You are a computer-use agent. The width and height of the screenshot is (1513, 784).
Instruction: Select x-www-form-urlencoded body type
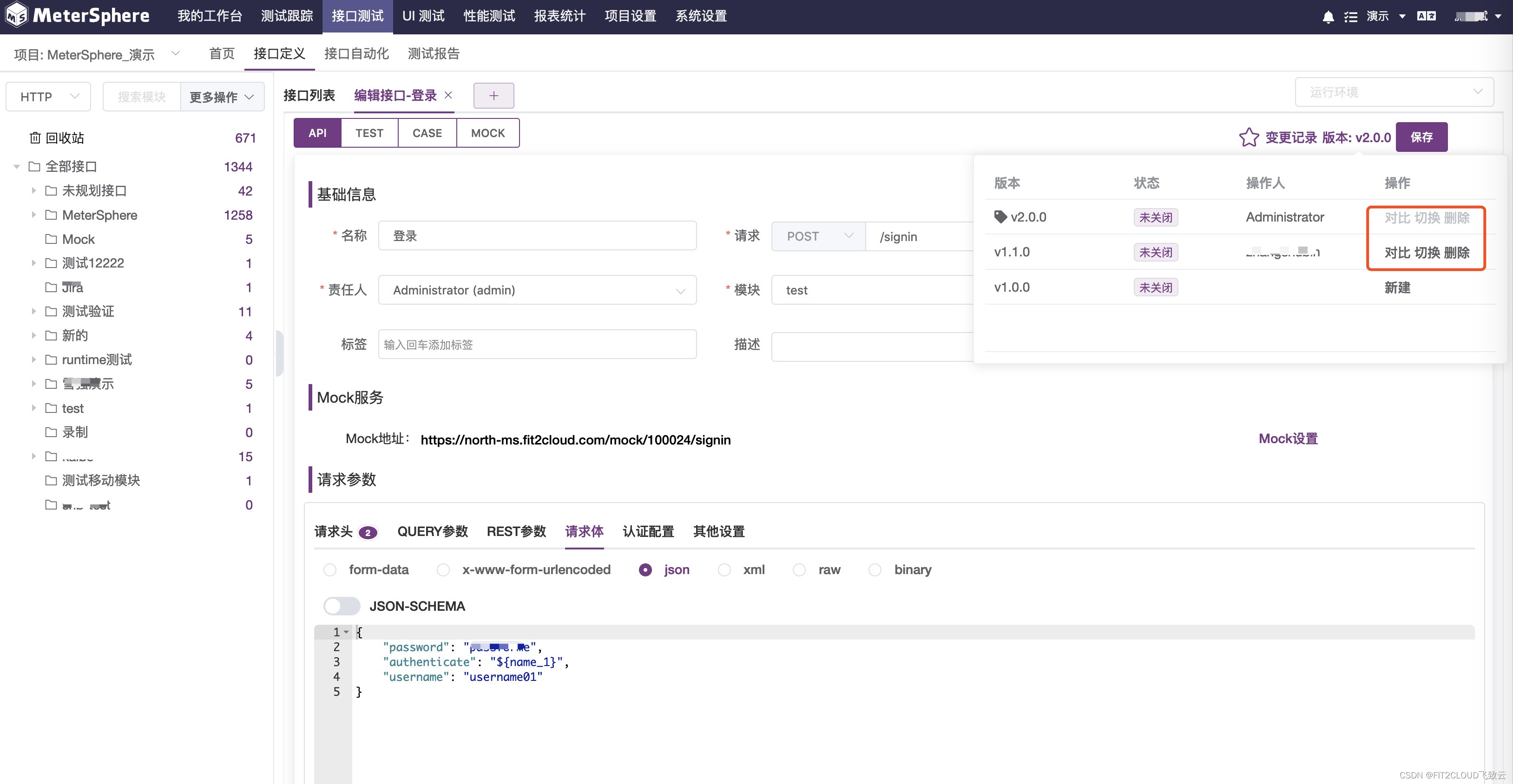click(x=443, y=569)
